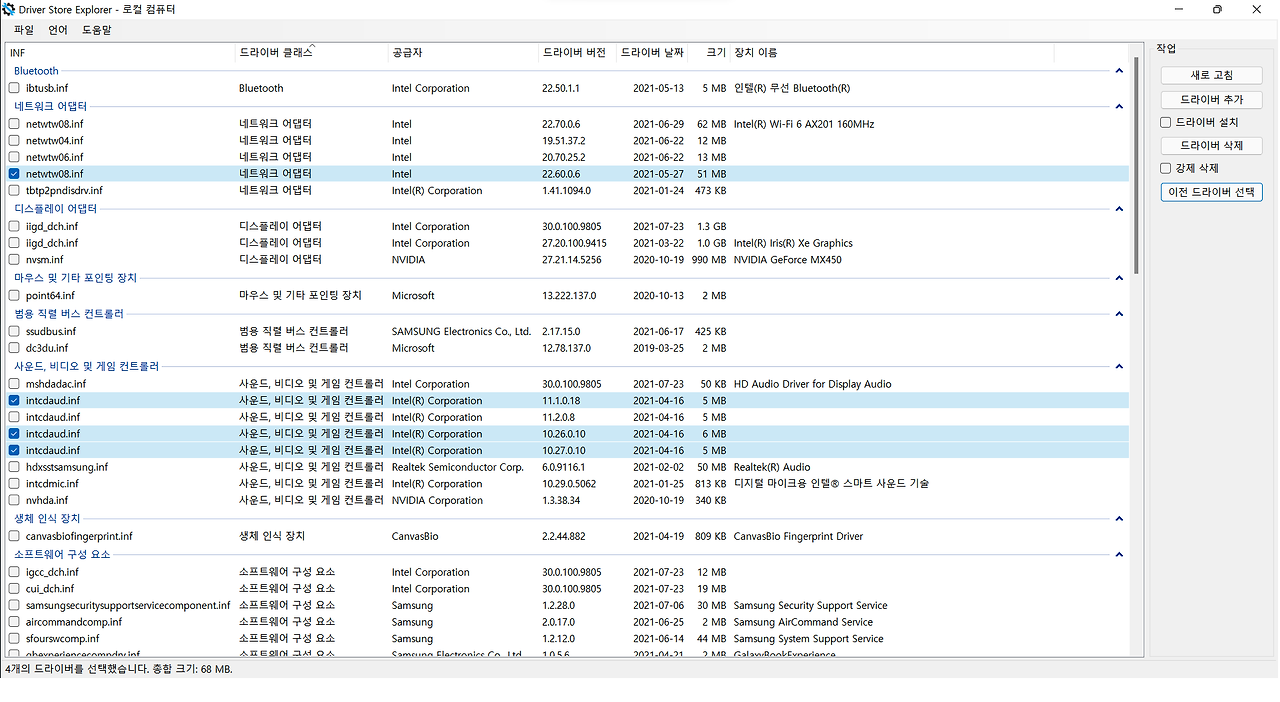Screen dimensions: 1280x702
Task: Enable the 드라이버 설치 checkbox
Action: click(1165, 122)
